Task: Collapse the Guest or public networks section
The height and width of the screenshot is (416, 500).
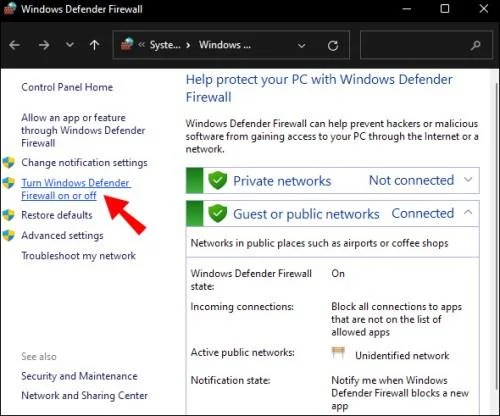Action: click(468, 212)
